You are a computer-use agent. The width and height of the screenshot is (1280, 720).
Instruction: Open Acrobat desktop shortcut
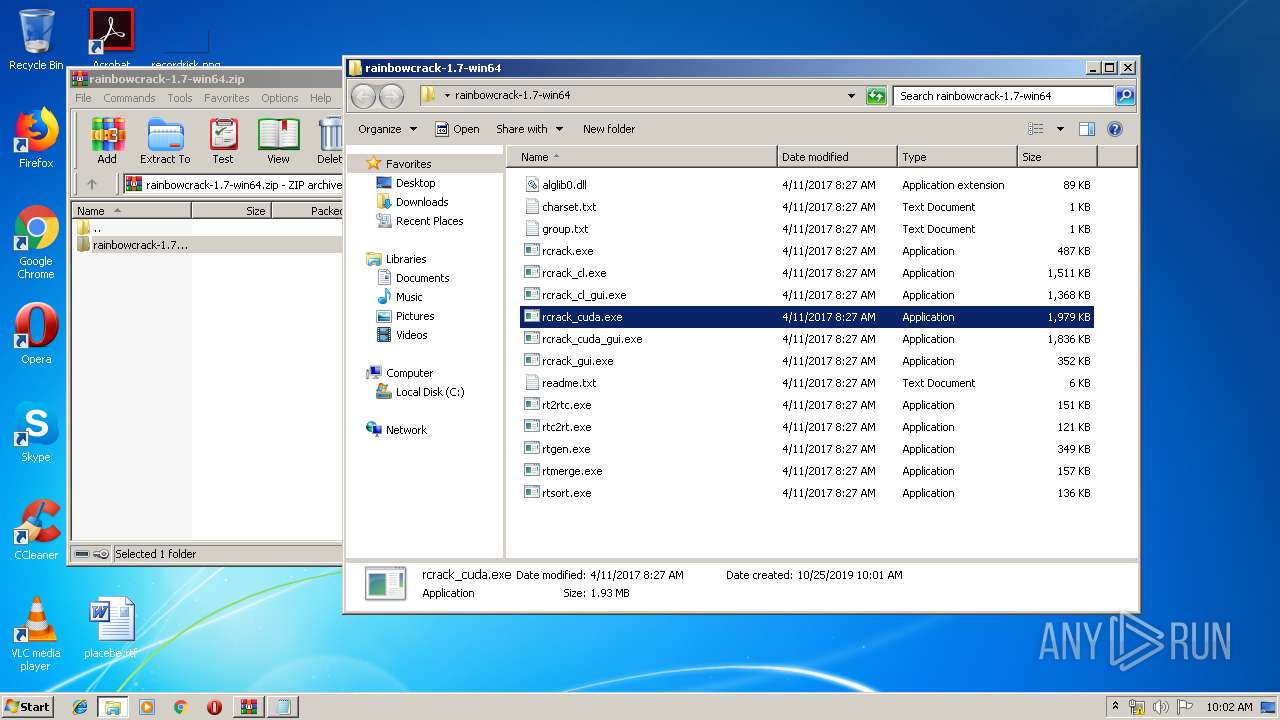click(x=111, y=40)
